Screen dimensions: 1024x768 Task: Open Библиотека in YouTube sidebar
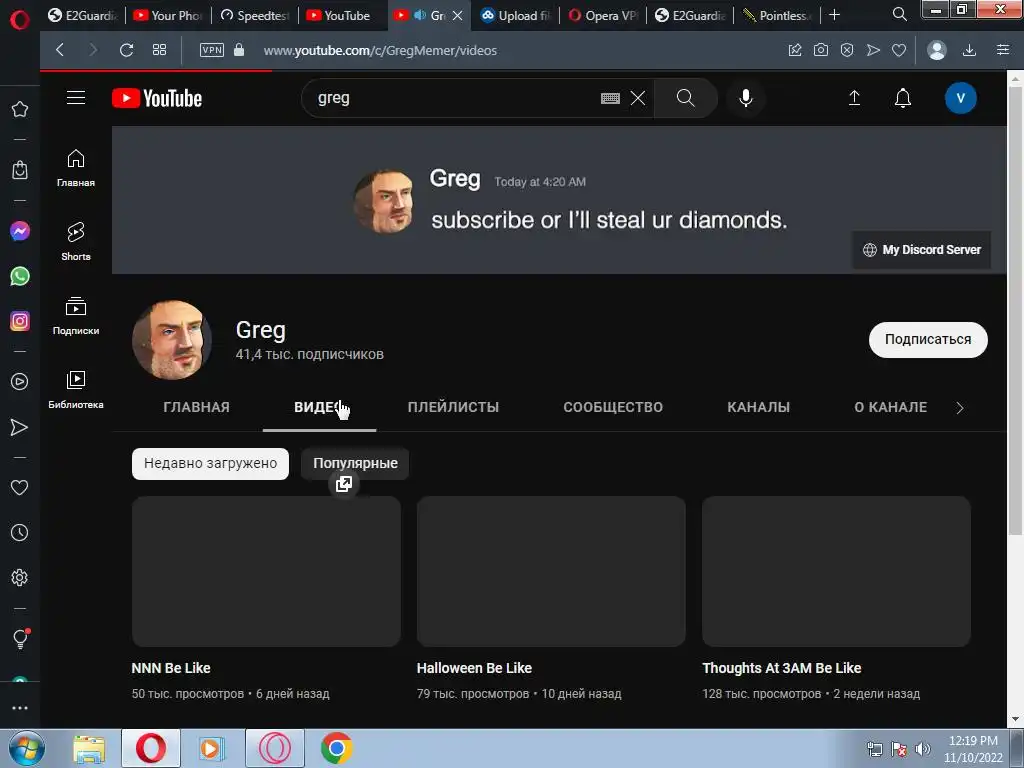click(76, 390)
